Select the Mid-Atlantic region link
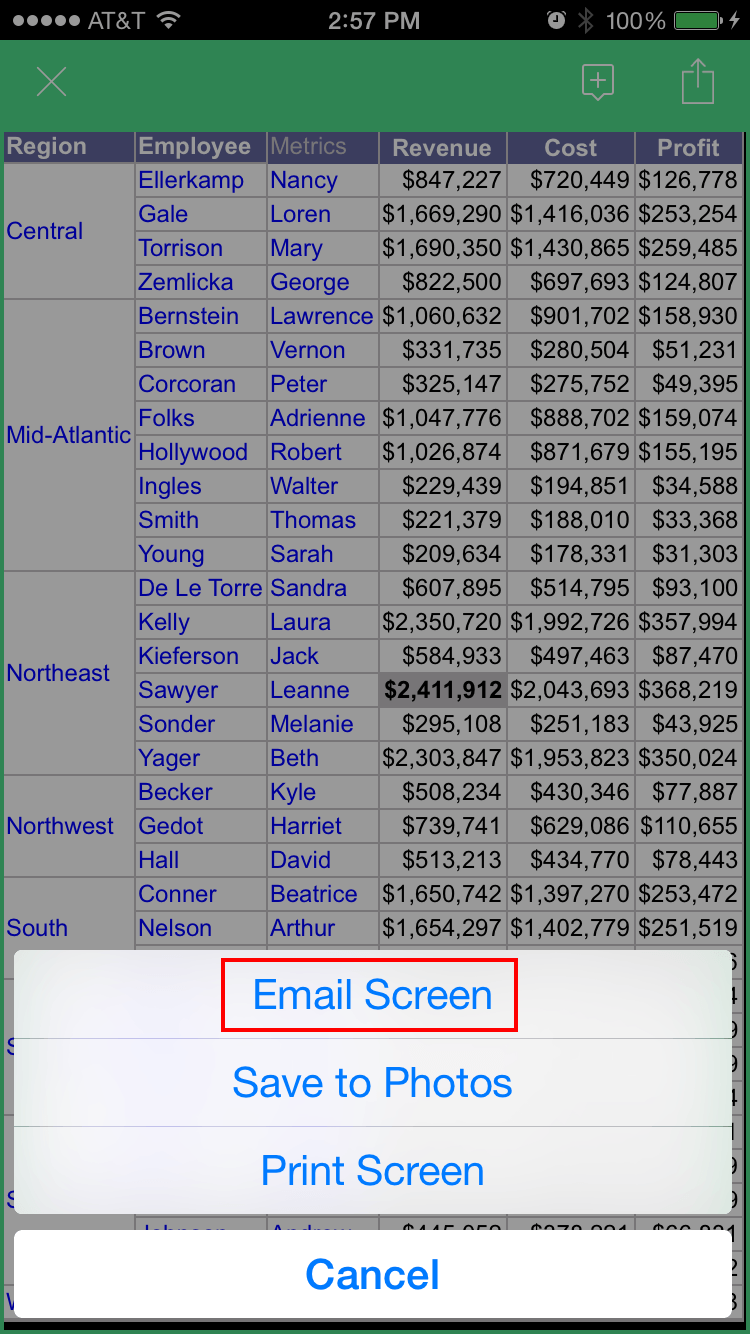Screen dimensions: 750x1334 (x=68, y=435)
